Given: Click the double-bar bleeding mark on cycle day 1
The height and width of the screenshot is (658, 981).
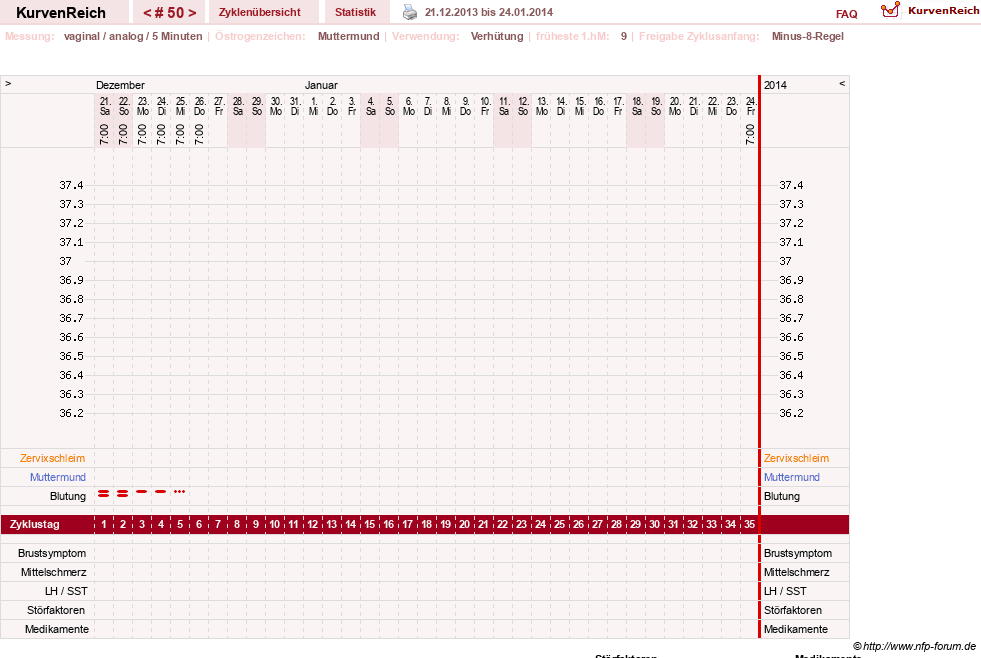Looking at the screenshot, I should tap(104, 494).
